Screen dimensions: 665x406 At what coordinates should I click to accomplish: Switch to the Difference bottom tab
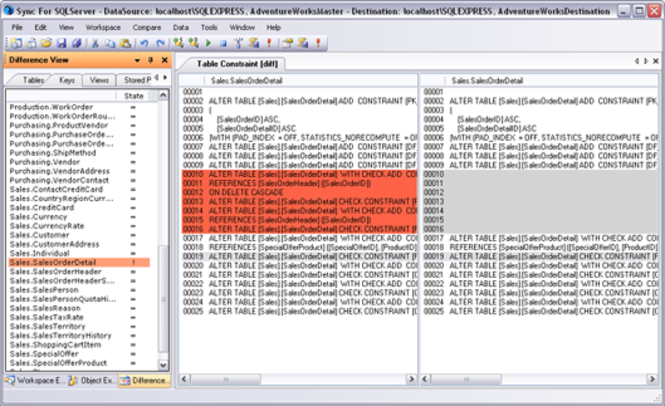[143, 381]
